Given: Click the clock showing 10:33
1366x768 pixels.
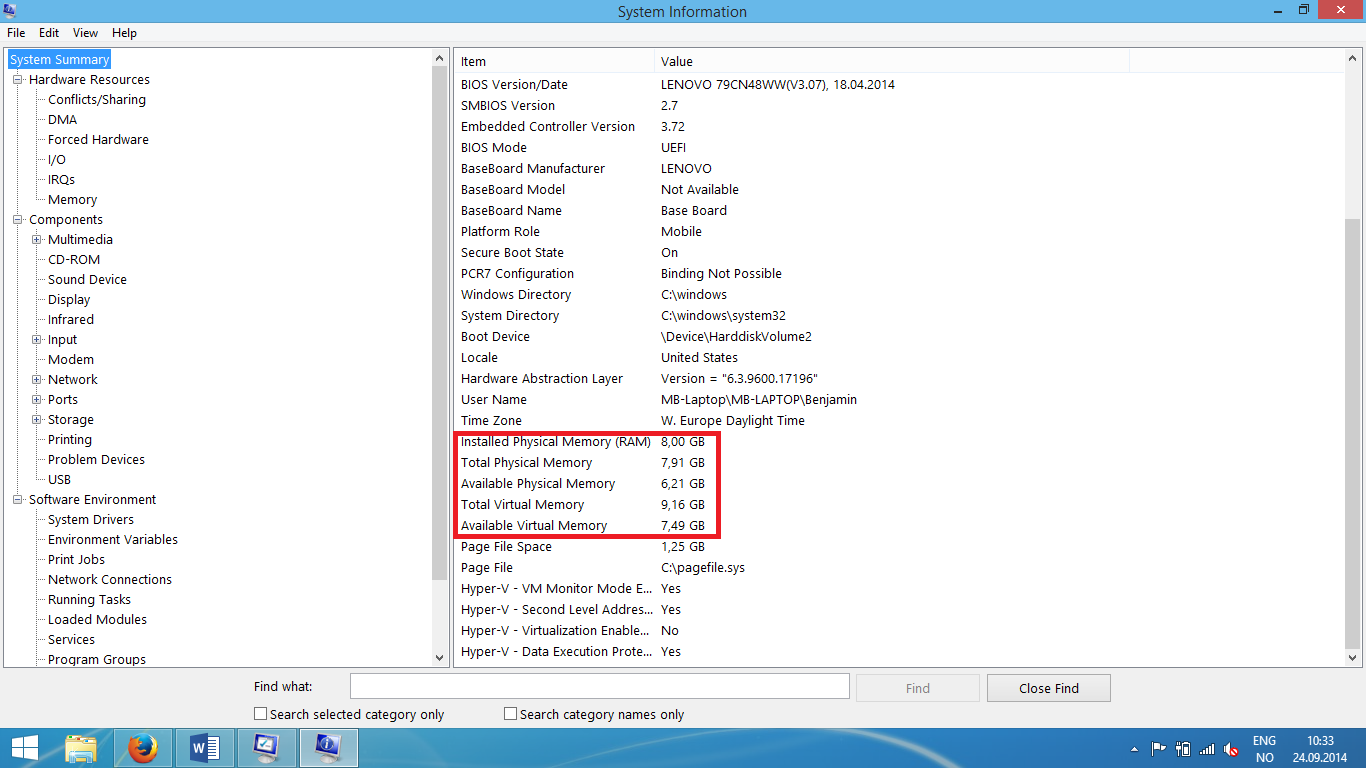Looking at the screenshot, I should tap(1321, 741).
